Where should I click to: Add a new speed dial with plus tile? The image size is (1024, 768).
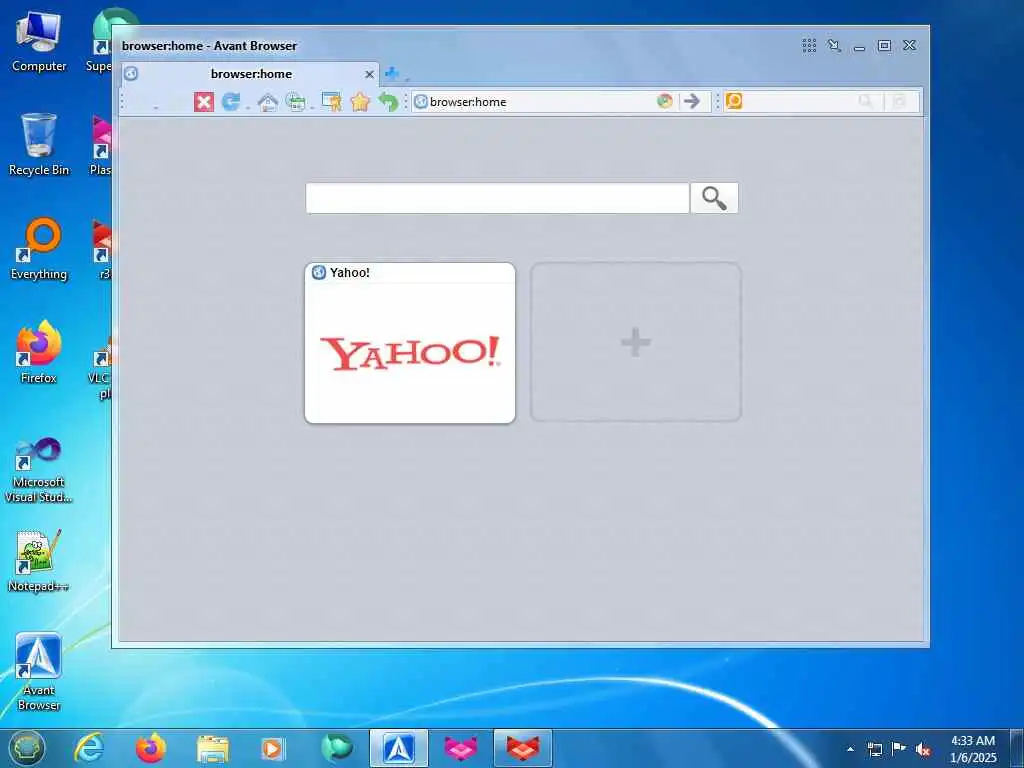click(x=635, y=342)
